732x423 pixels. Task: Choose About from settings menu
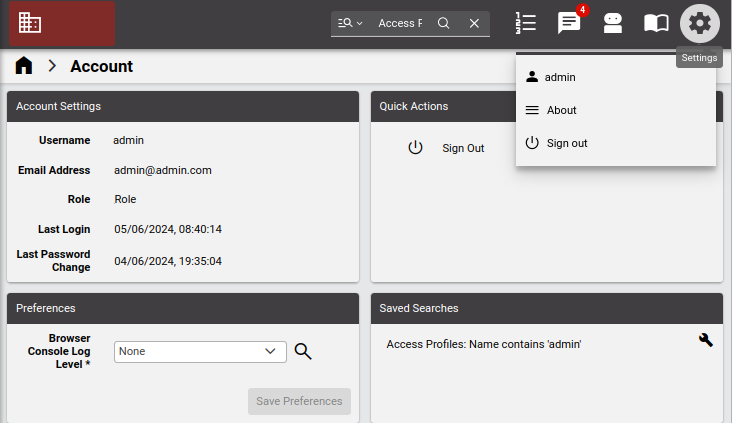(x=561, y=110)
